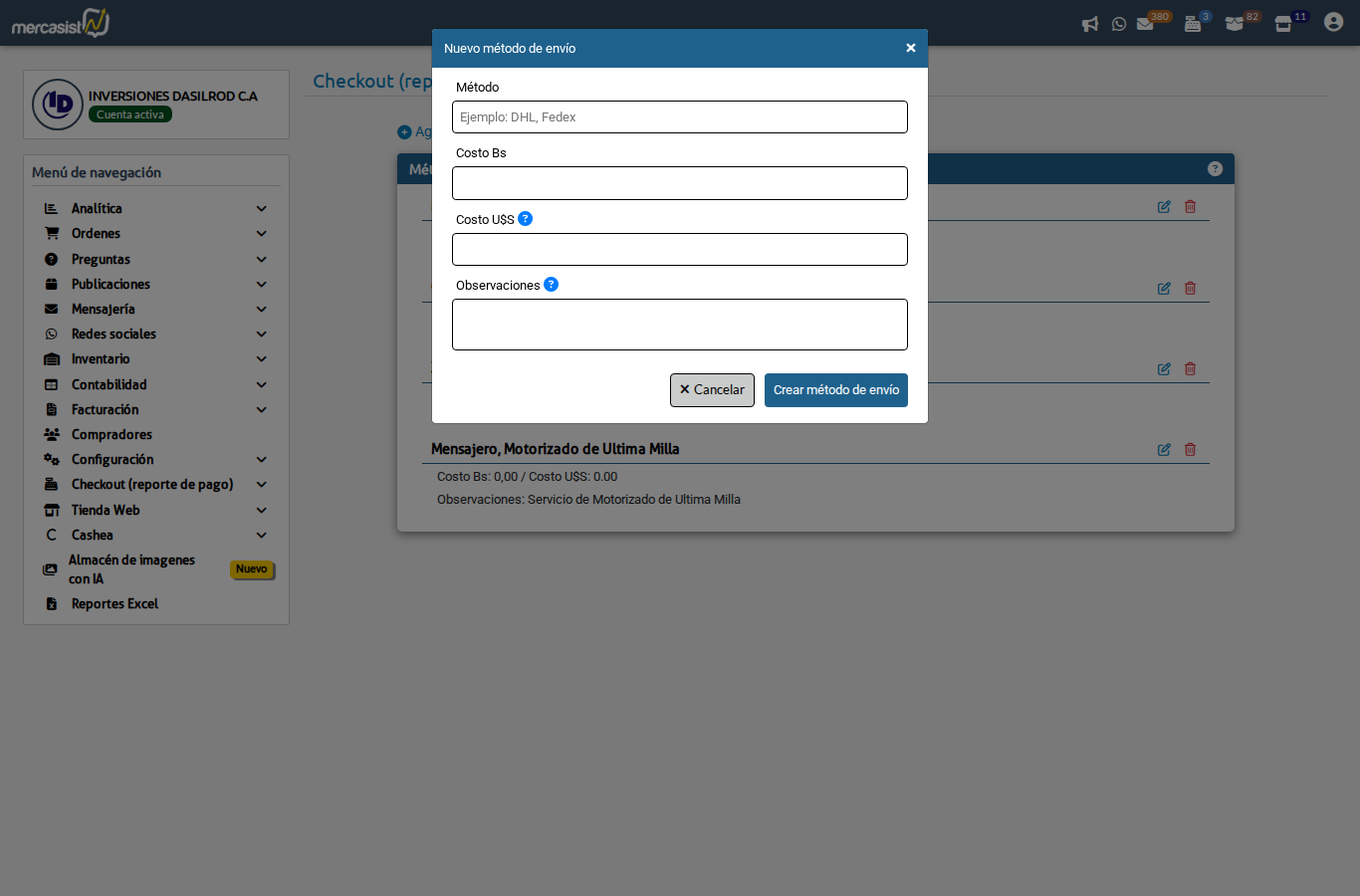The width and height of the screenshot is (1360, 896).
Task: Open WhatsApp icon in top bar
Action: [x=1119, y=24]
